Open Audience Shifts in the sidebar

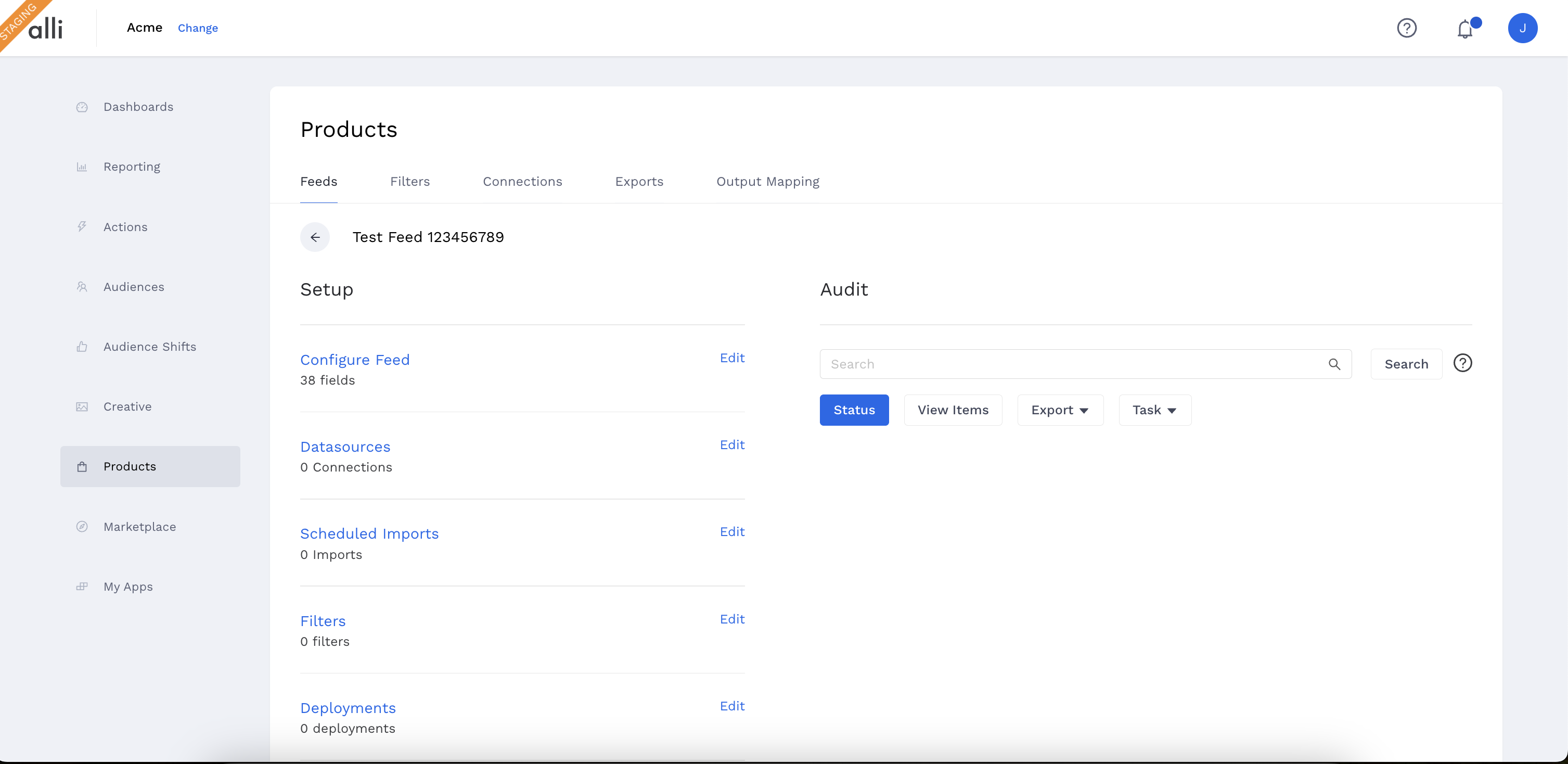(150, 347)
